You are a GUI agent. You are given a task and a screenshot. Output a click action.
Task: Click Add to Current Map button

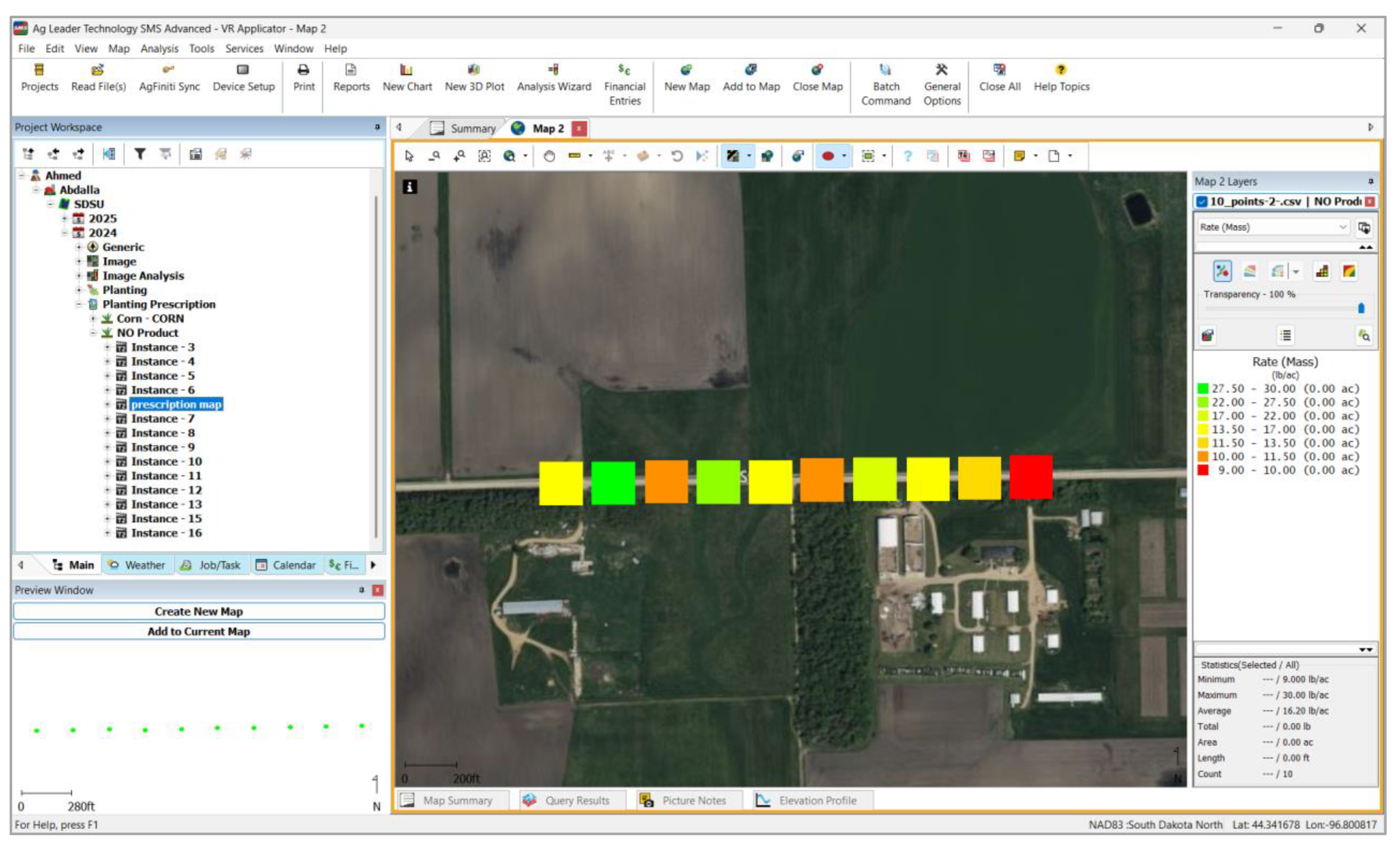(199, 632)
